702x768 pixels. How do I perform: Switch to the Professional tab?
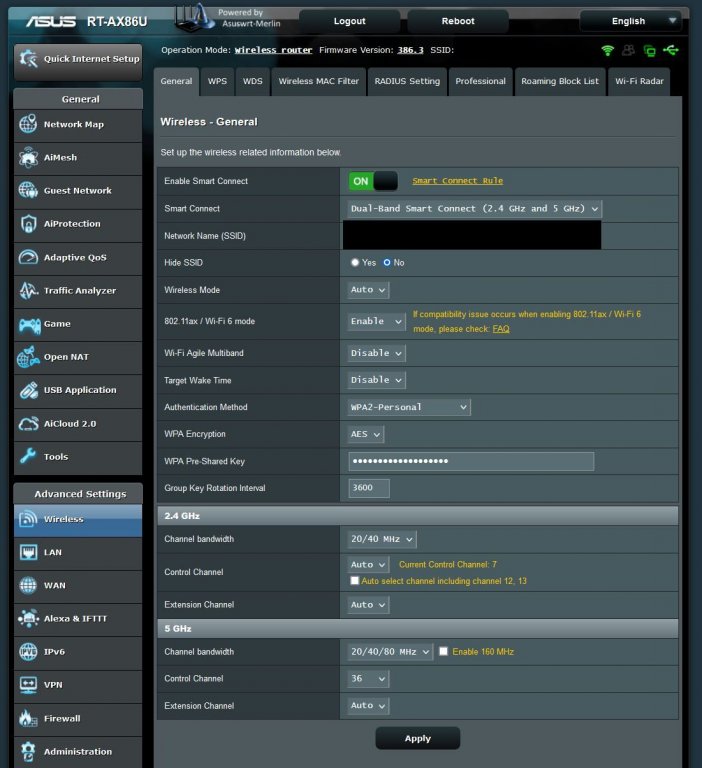click(481, 81)
